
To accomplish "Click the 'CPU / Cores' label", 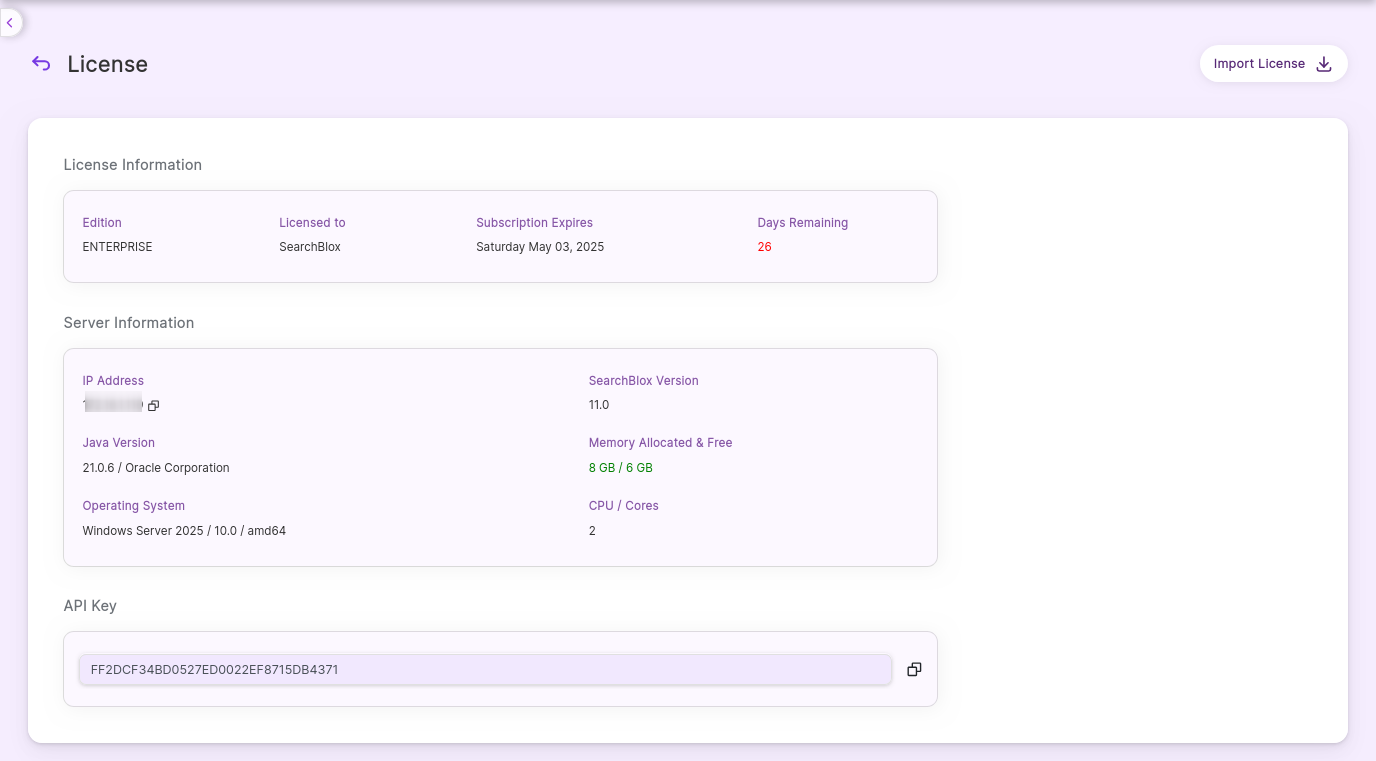I will point(624,506).
